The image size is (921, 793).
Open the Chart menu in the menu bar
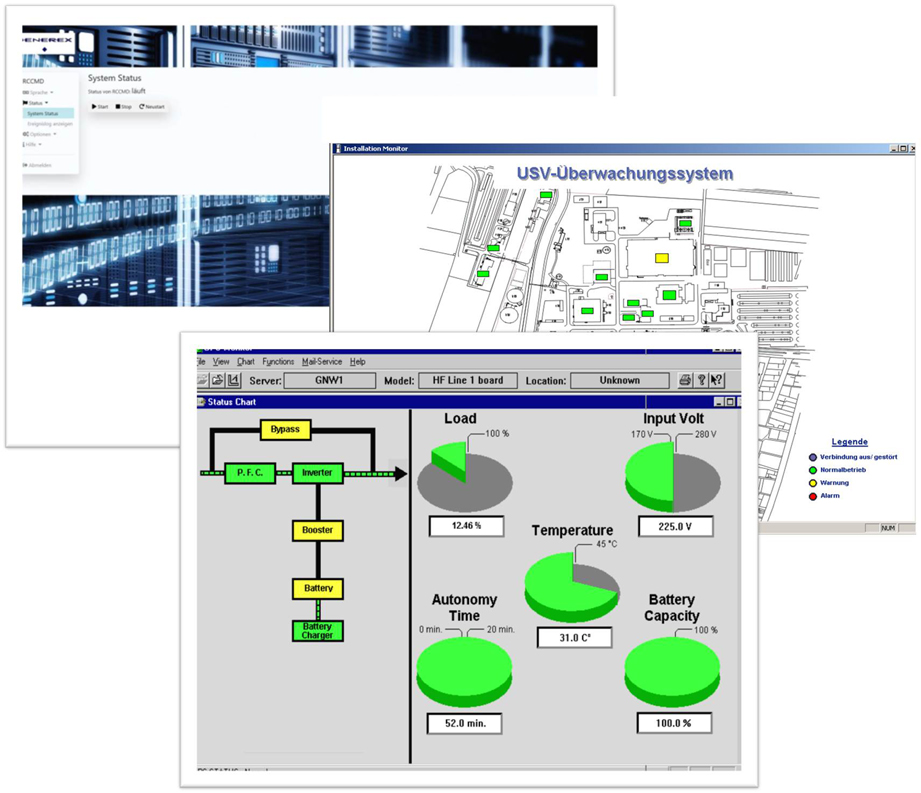click(245, 361)
